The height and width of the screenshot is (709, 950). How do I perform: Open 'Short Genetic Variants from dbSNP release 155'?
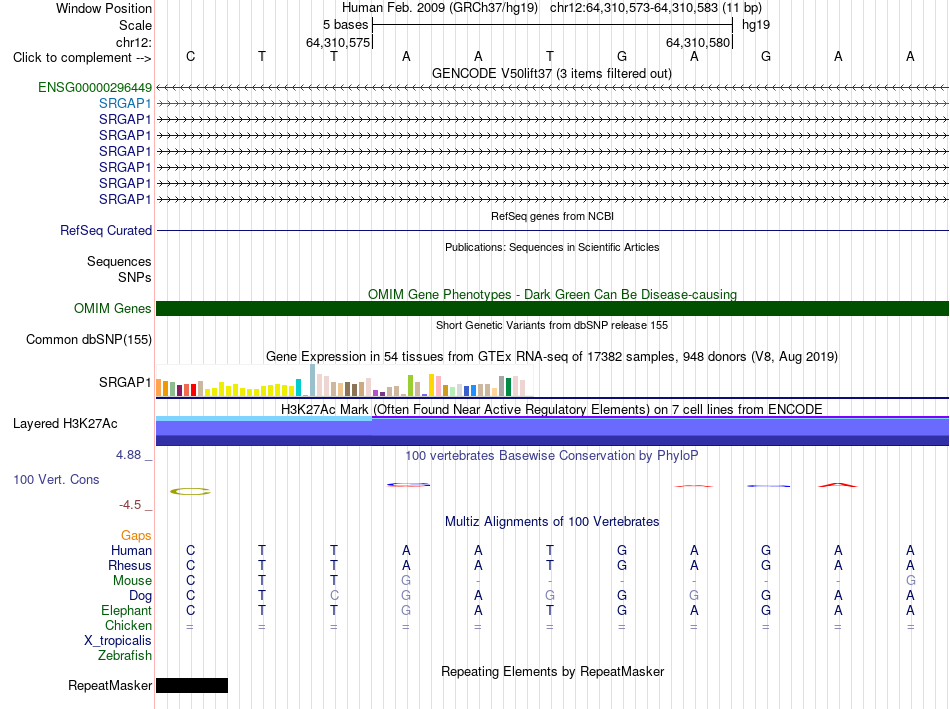click(x=552, y=325)
